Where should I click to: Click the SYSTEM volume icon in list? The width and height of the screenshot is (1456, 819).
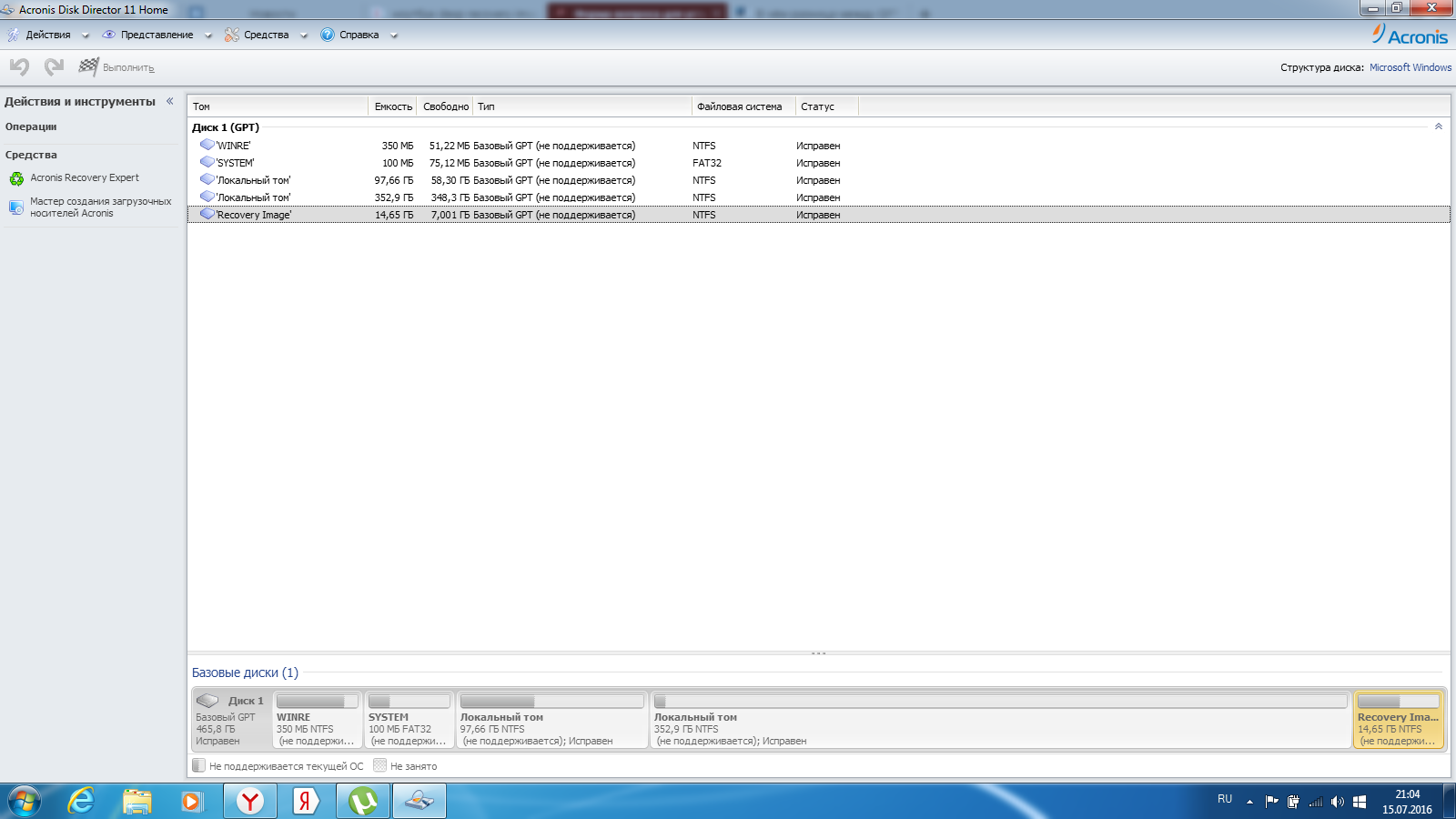(207, 162)
